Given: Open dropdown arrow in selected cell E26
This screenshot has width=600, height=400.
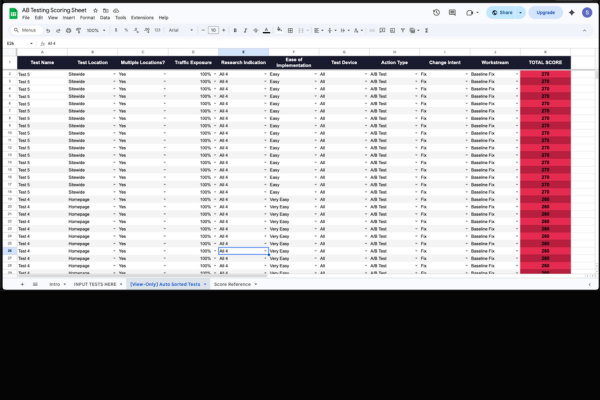Looking at the screenshot, I should point(265,251).
